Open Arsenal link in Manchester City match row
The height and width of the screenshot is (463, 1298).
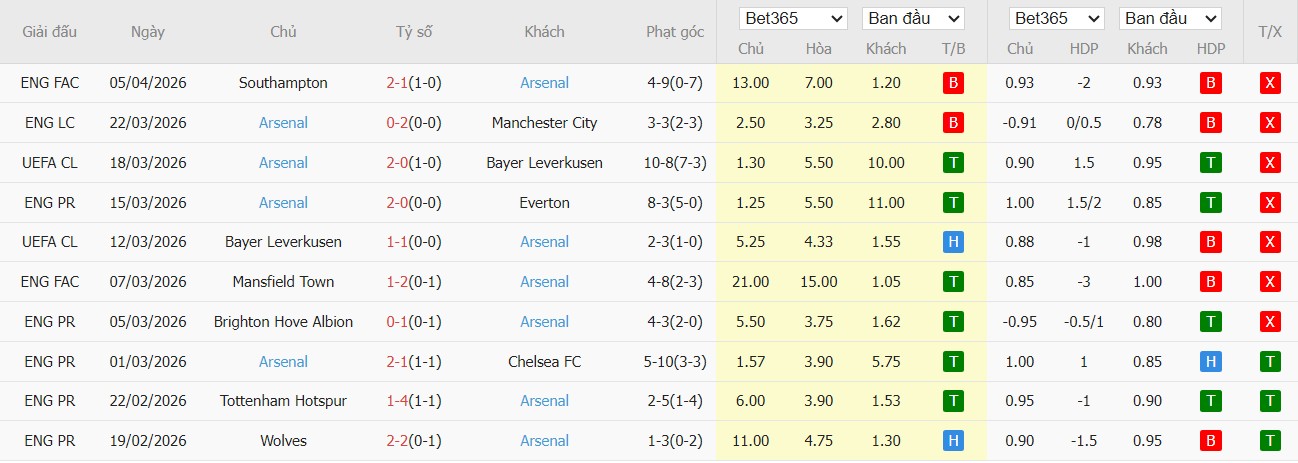[283, 123]
